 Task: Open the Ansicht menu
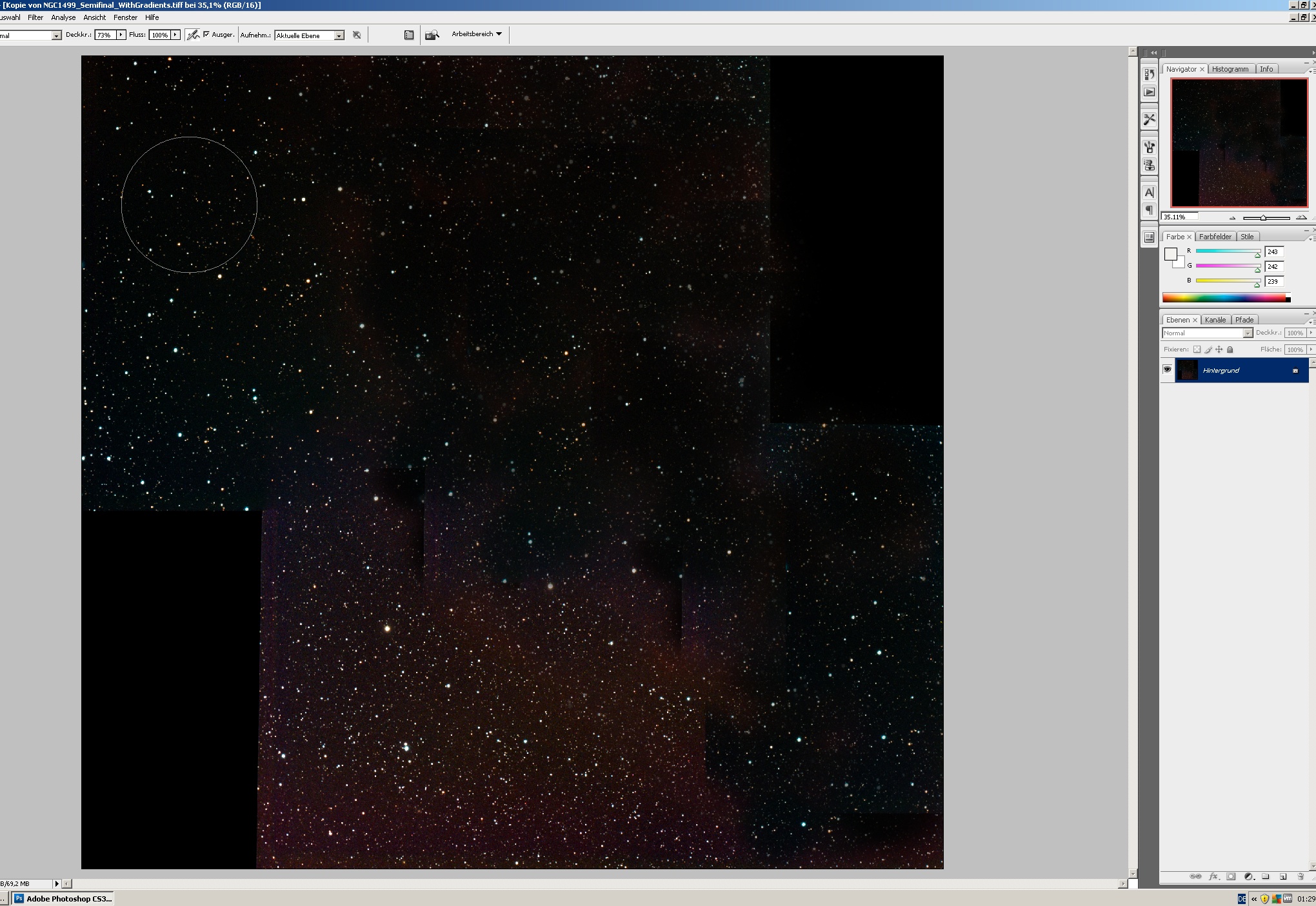tap(94, 17)
